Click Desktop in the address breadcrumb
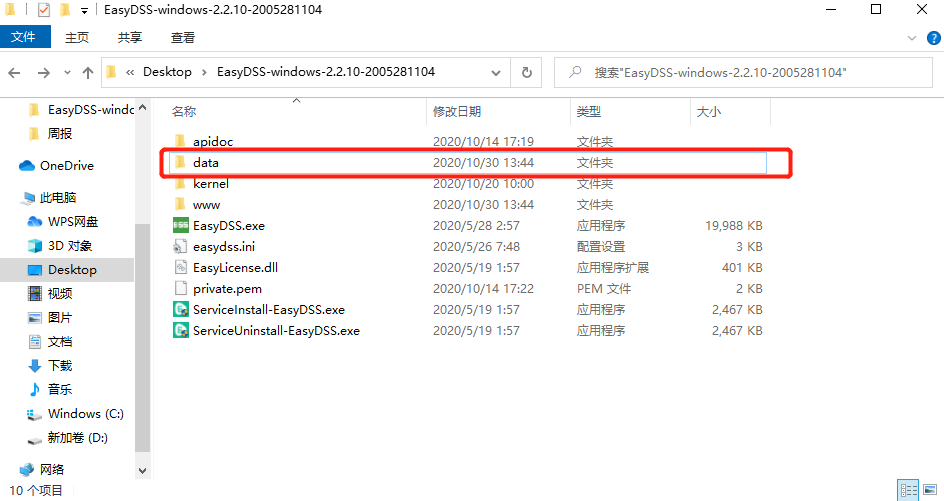This screenshot has height=501, width=944. [x=167, y=72]
